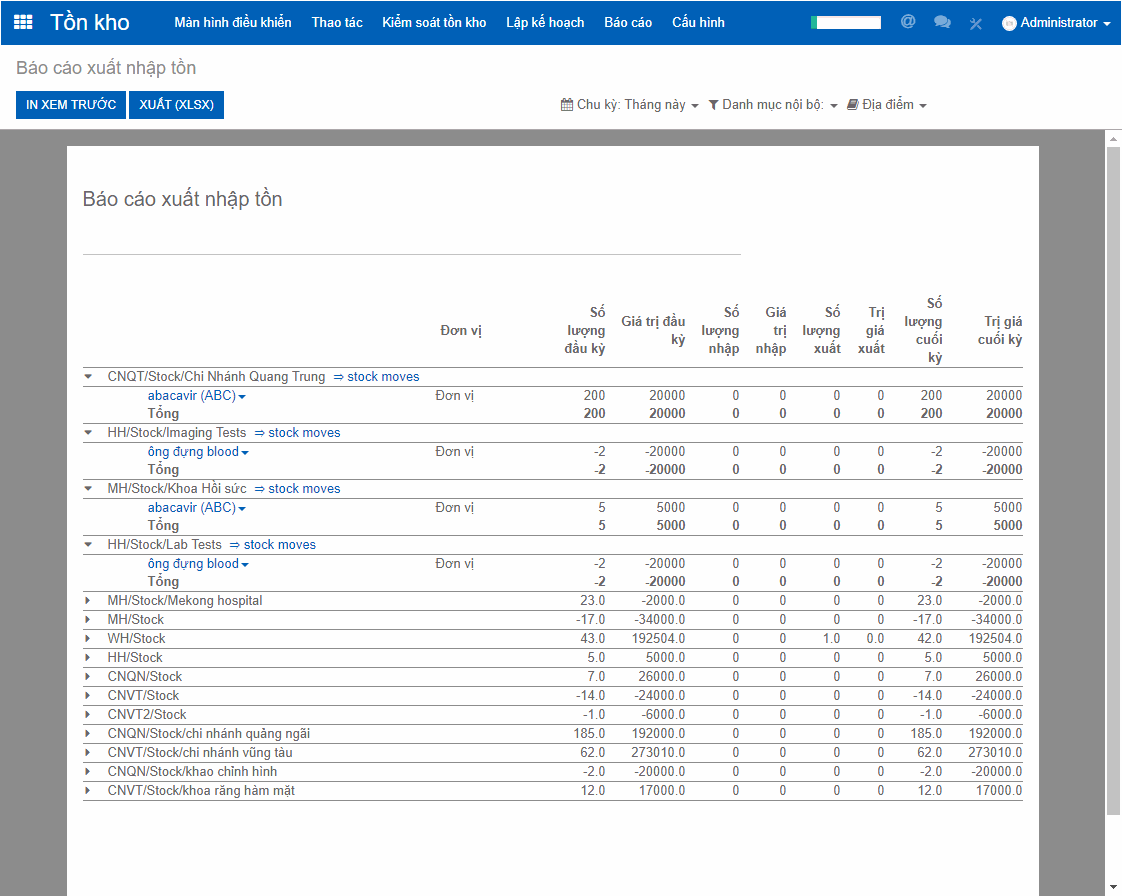This screenshot has height=896, width=1122.
Task: Click the vertical scrollbar down arrow
Action: pyautogui.click(x=1113, y=888)
